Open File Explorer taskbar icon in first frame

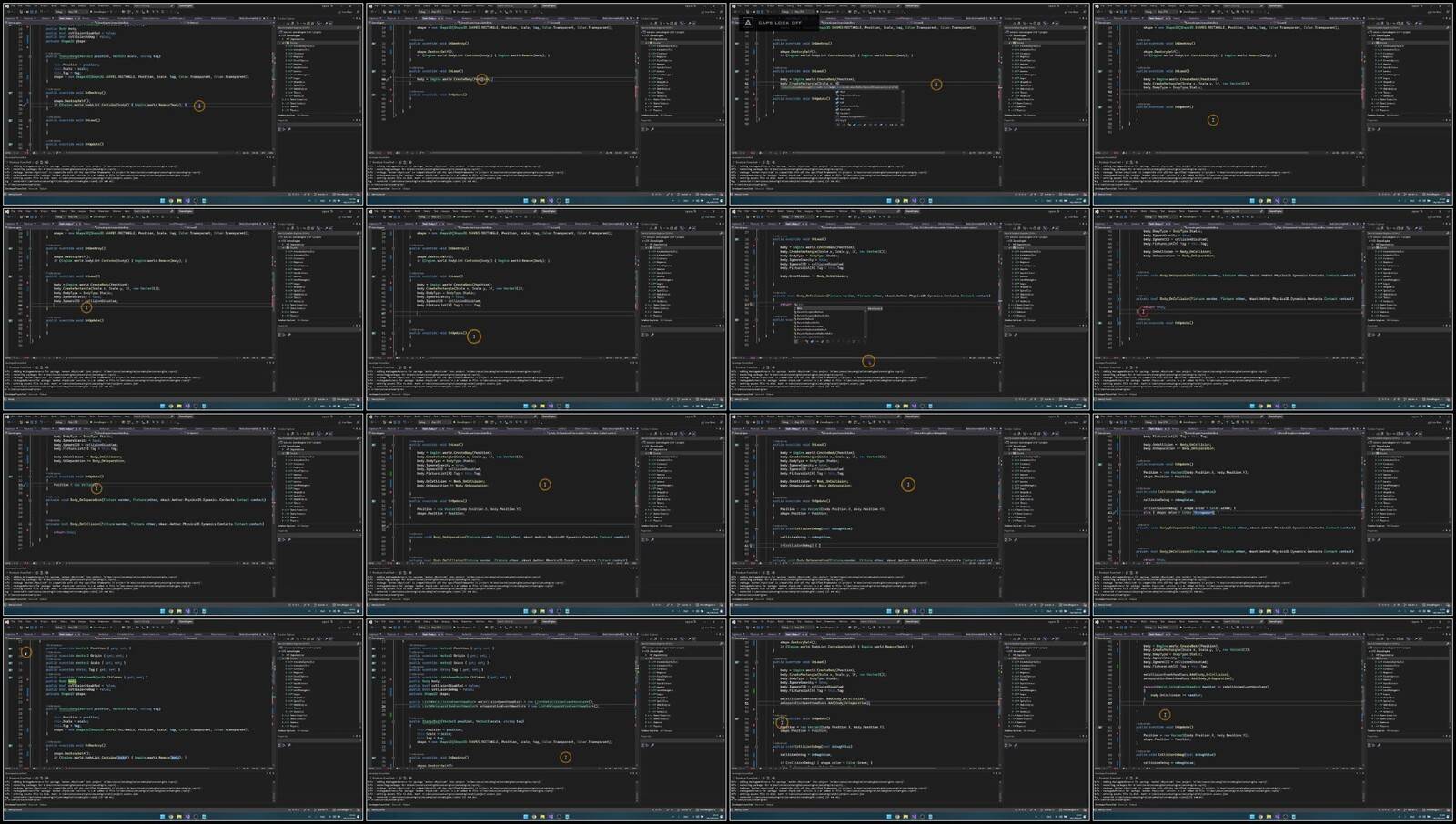click(x=178, y=200)
